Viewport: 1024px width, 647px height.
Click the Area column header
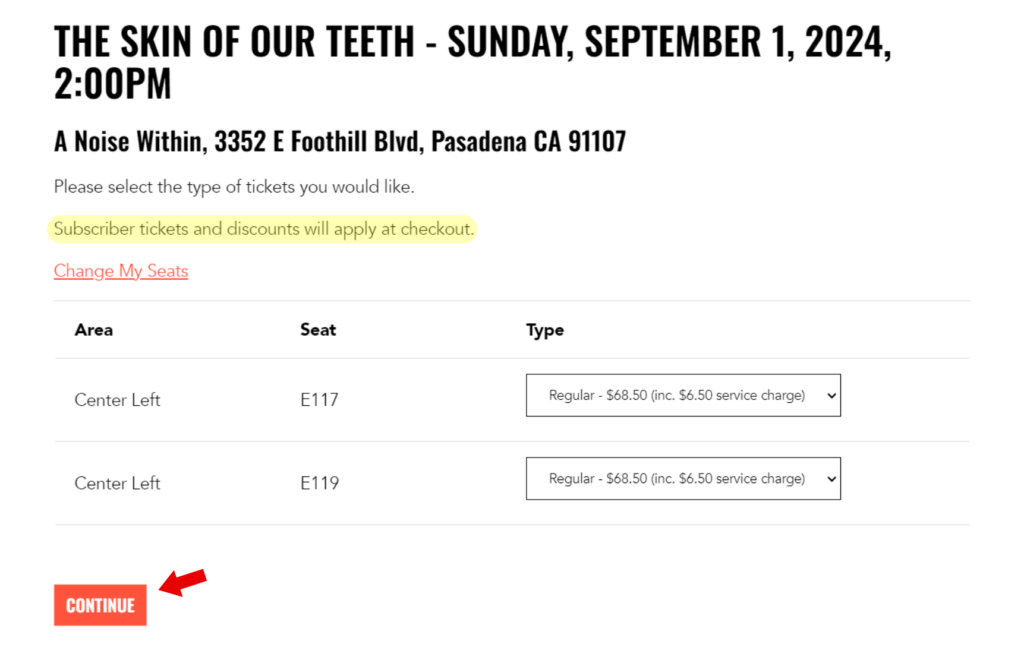click(94, 330)
